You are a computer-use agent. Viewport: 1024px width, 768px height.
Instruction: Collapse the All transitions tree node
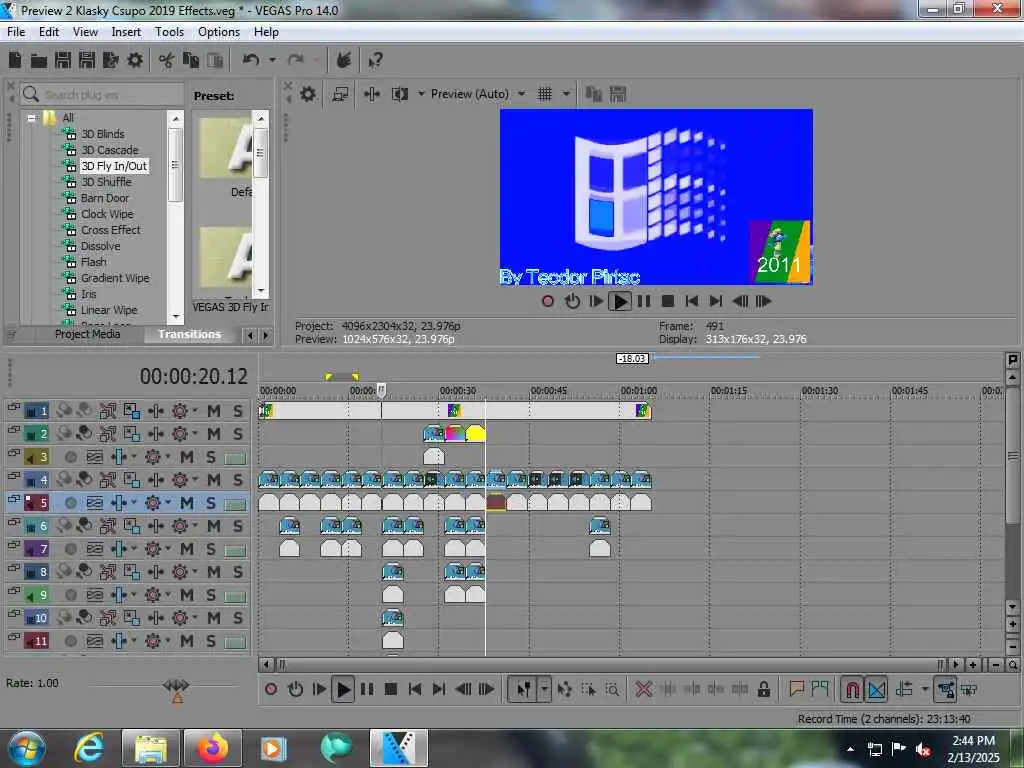click(31, 118)
